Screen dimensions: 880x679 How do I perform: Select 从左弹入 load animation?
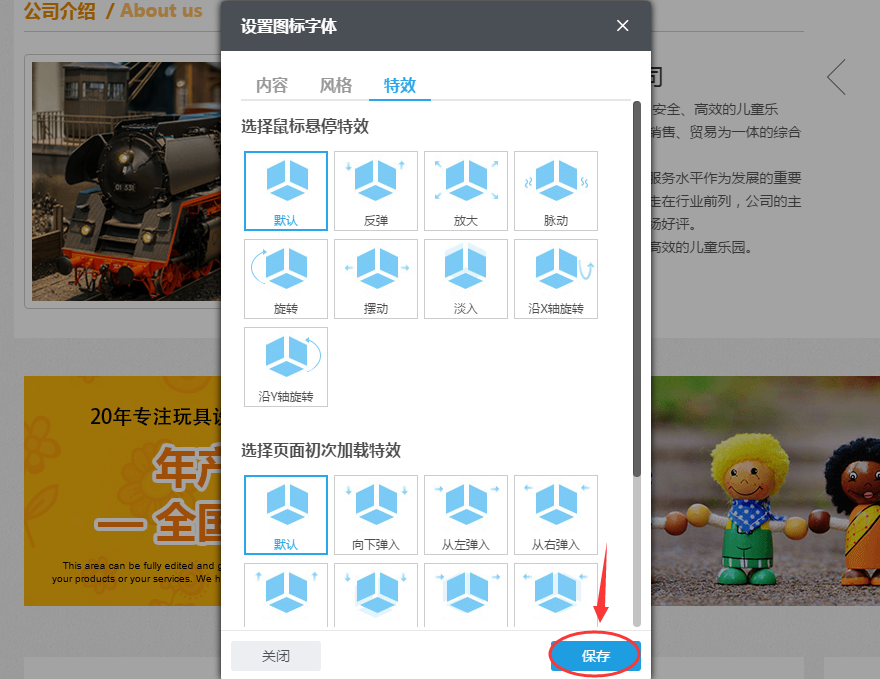pos(466,515)
